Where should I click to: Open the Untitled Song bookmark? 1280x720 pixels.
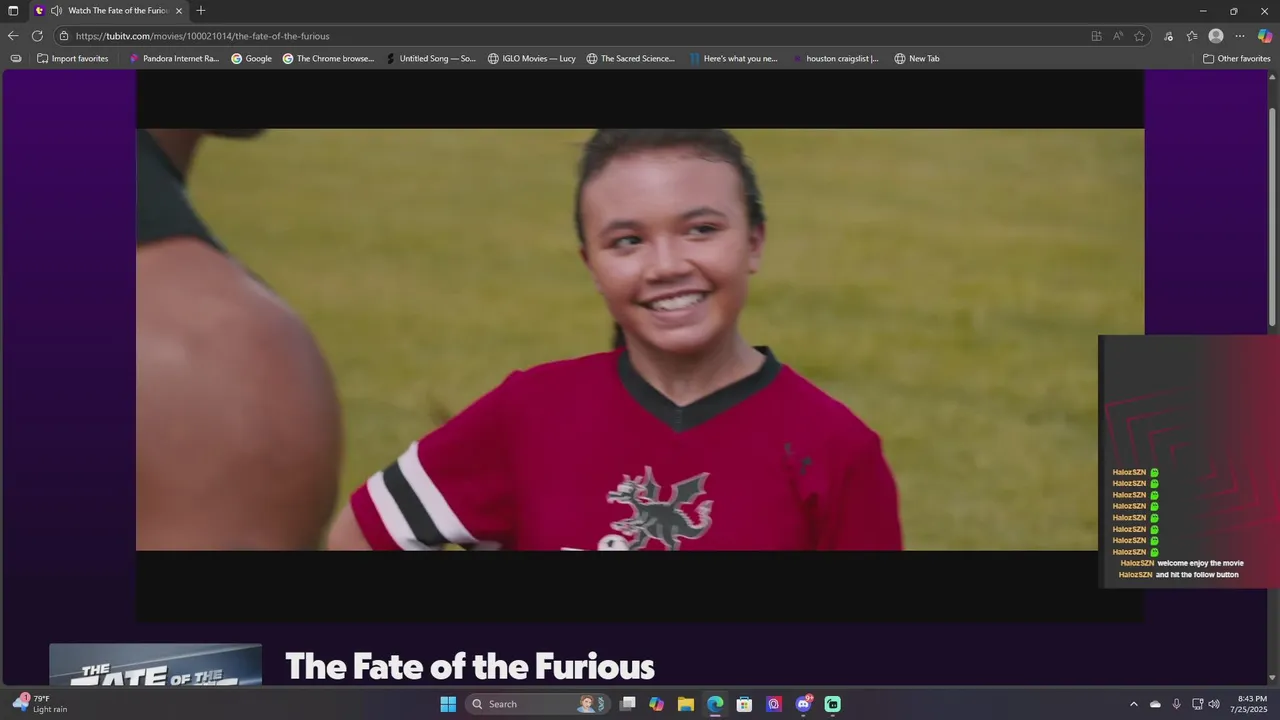[x=431, y=58]
